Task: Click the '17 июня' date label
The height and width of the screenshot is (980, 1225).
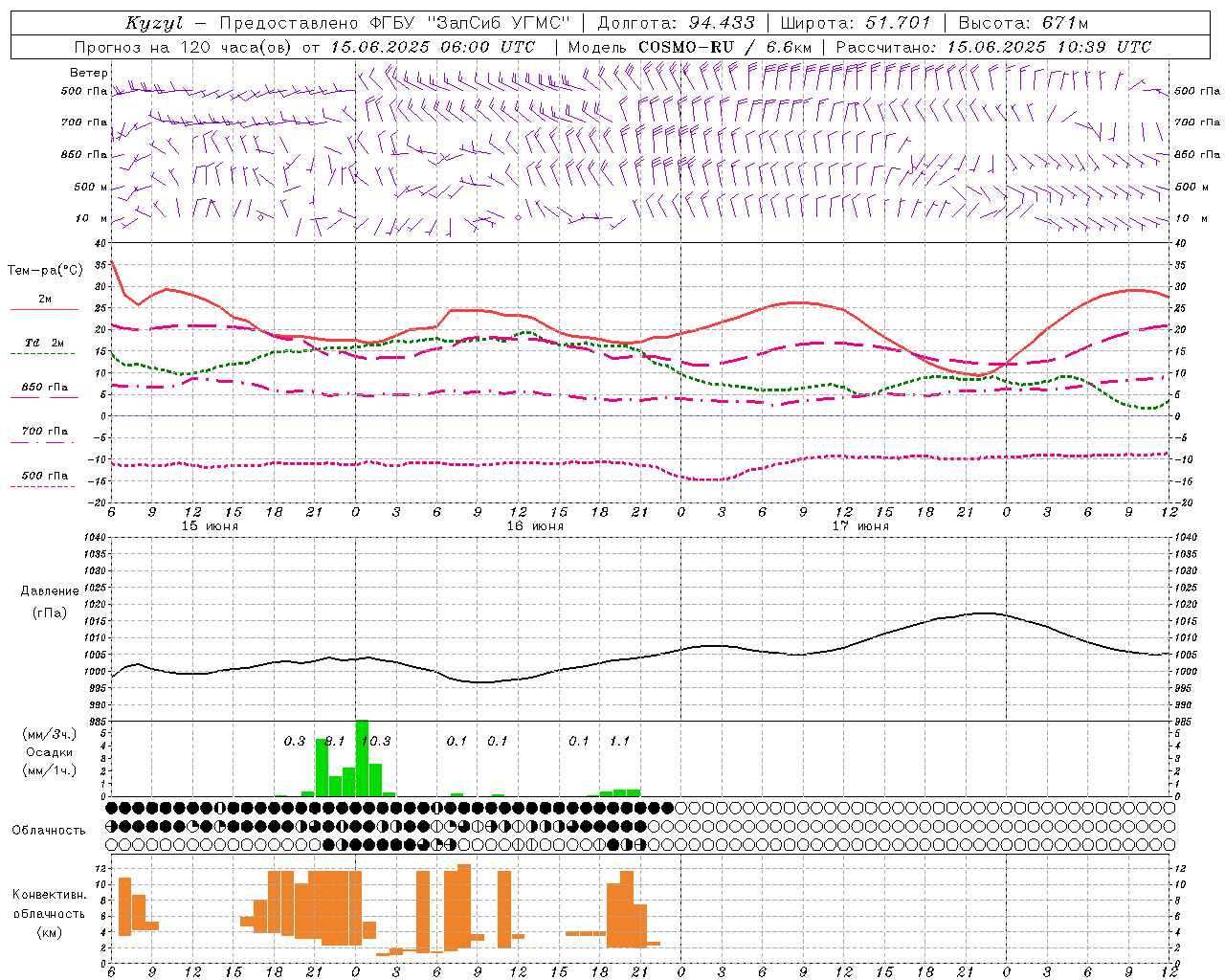Action: click(x=860, y=526)
